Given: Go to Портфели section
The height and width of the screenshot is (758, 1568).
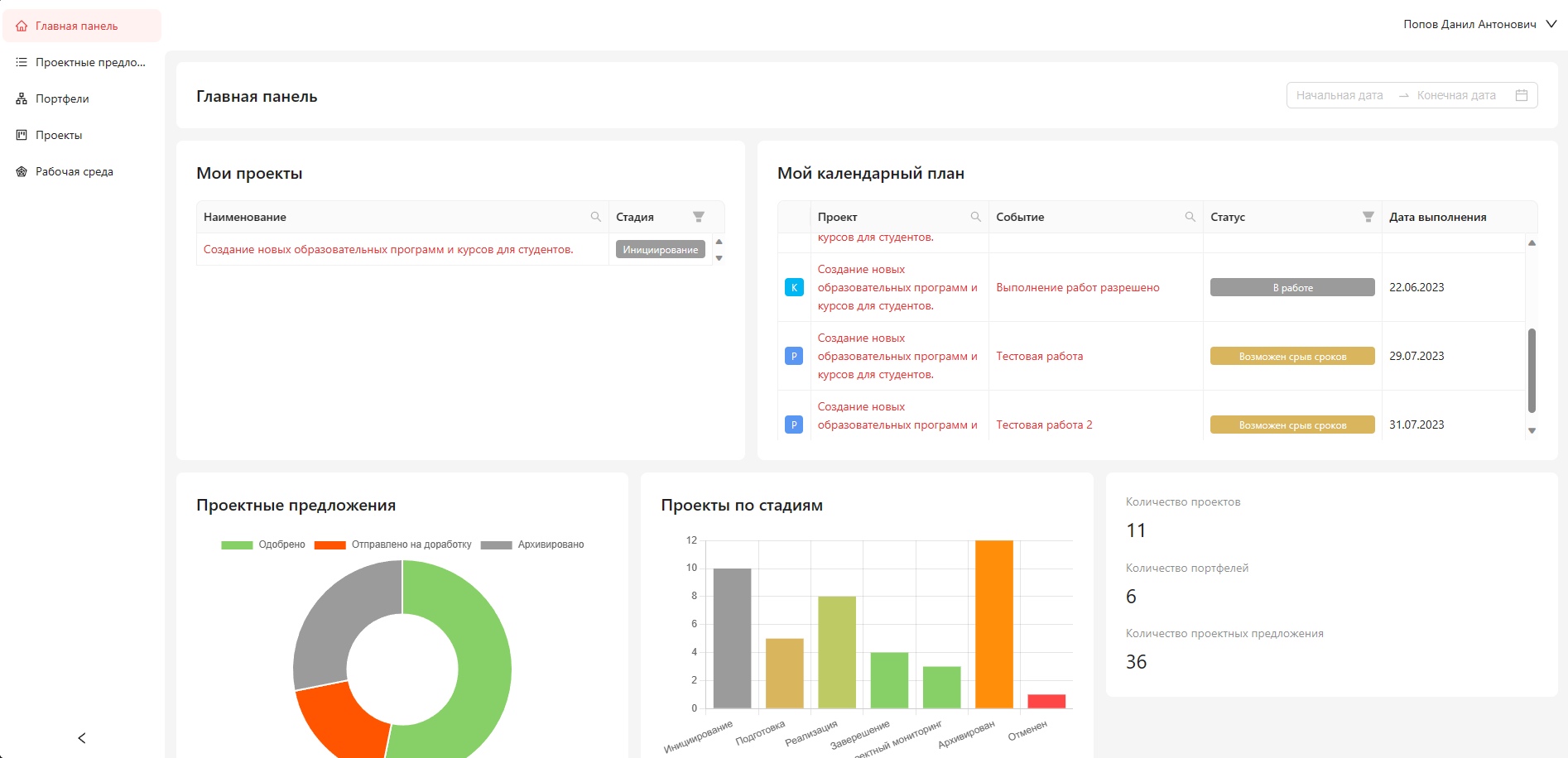Looking at the screenshot, I should (82, 98).
